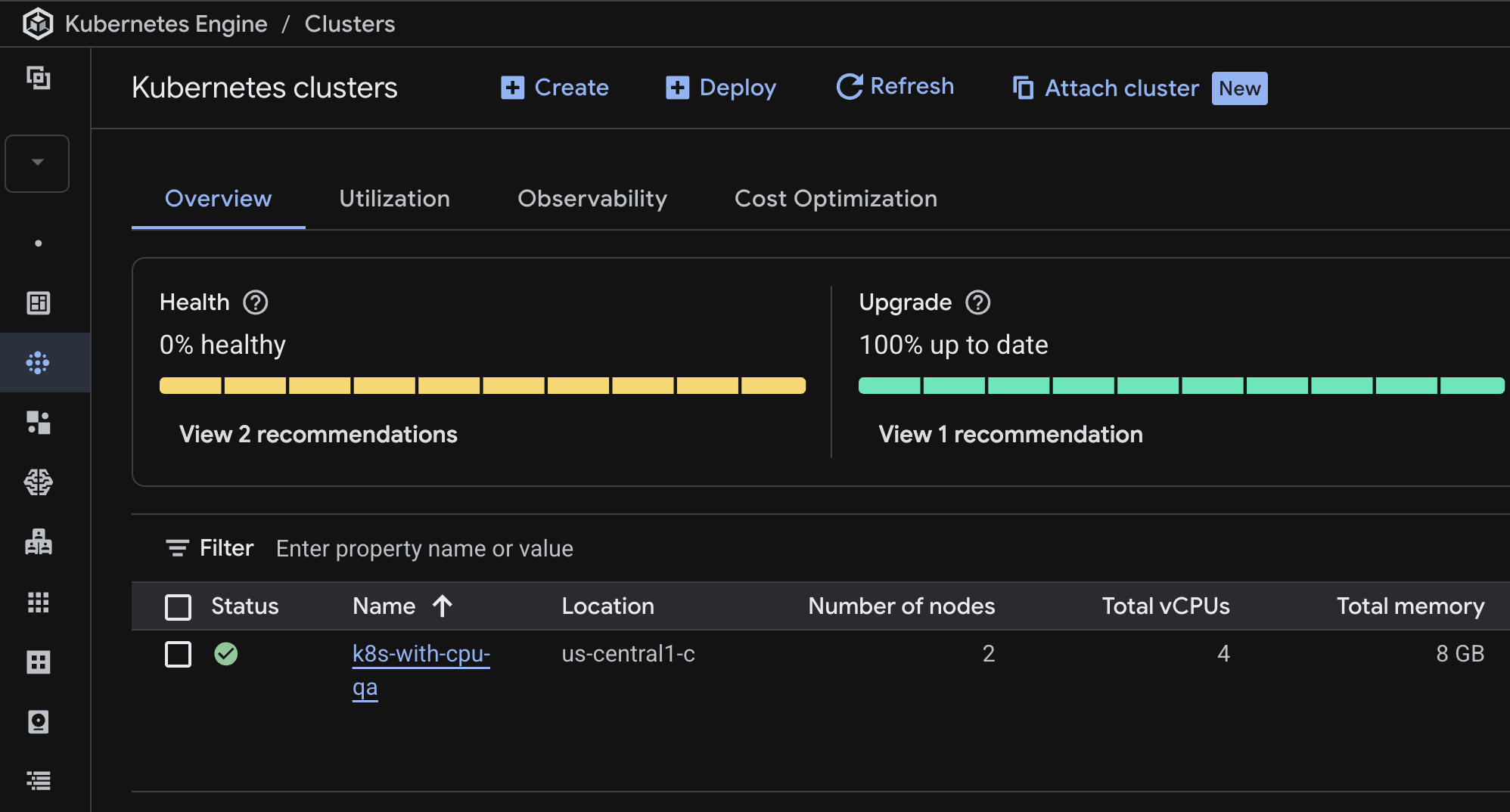1510x812 pixels.
Task: Sort by Name column arrow
Action: click(443, 606)
